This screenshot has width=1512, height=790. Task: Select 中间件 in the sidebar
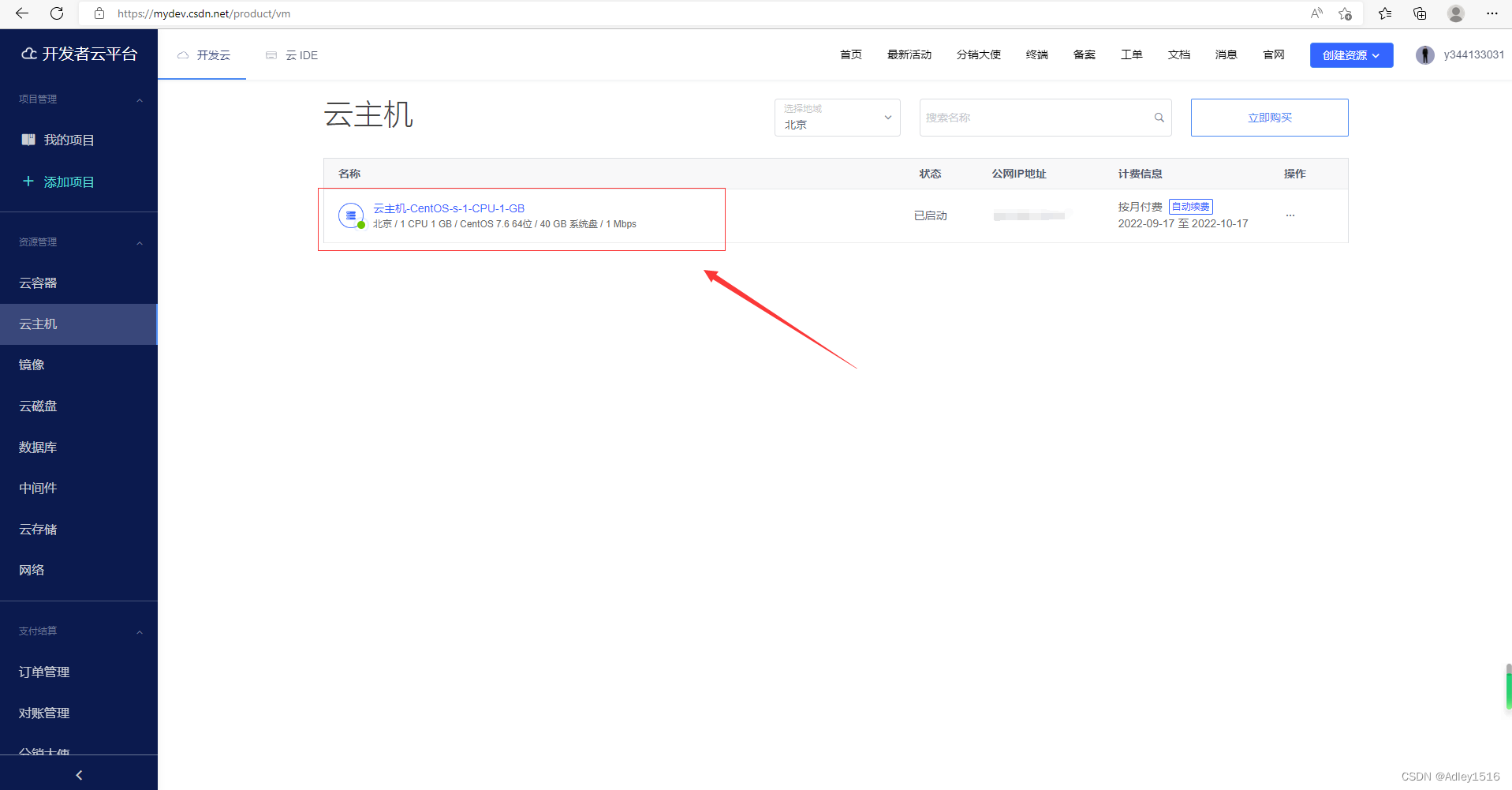pos(37,488)
